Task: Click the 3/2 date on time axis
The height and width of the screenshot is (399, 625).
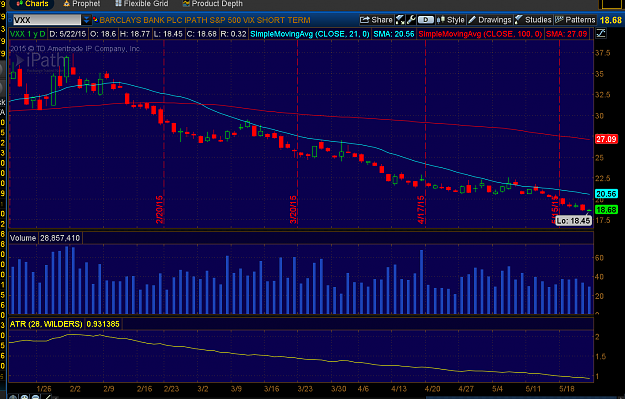Action: click(202, 389)
